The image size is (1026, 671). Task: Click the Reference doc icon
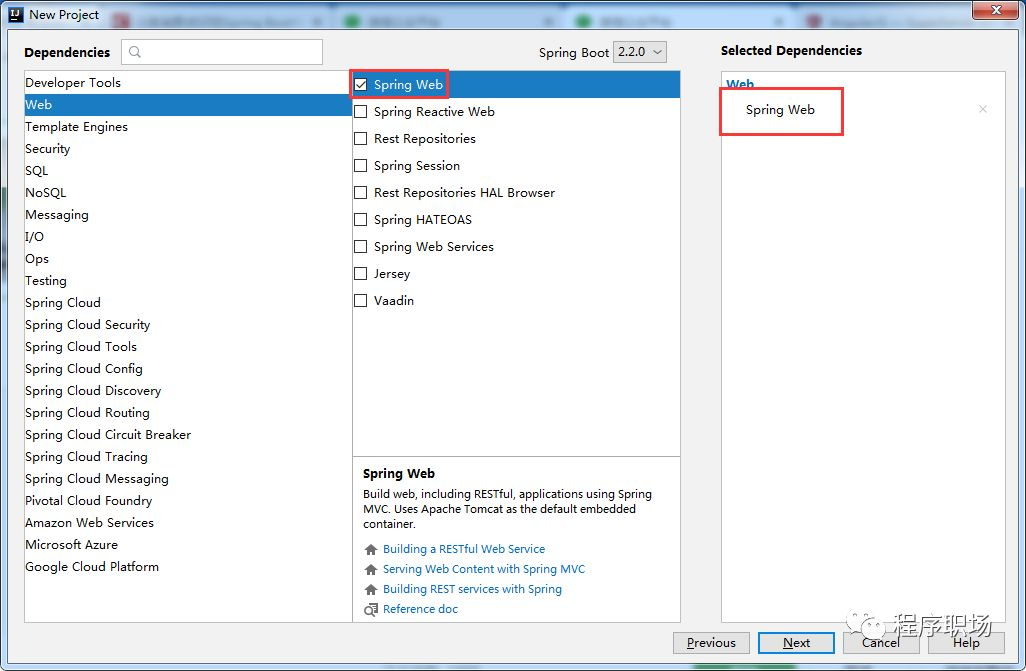(x=371, y=609)
